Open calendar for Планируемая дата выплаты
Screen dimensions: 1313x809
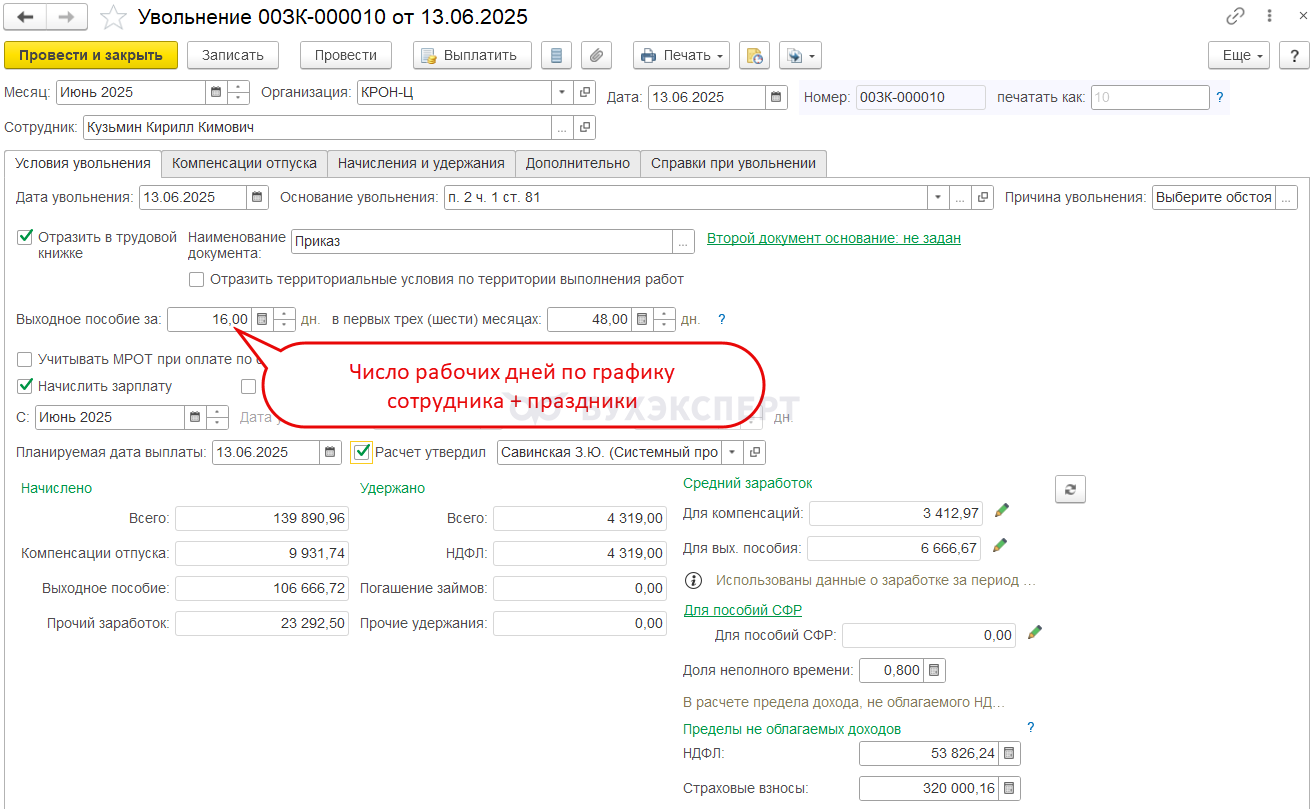331,452
